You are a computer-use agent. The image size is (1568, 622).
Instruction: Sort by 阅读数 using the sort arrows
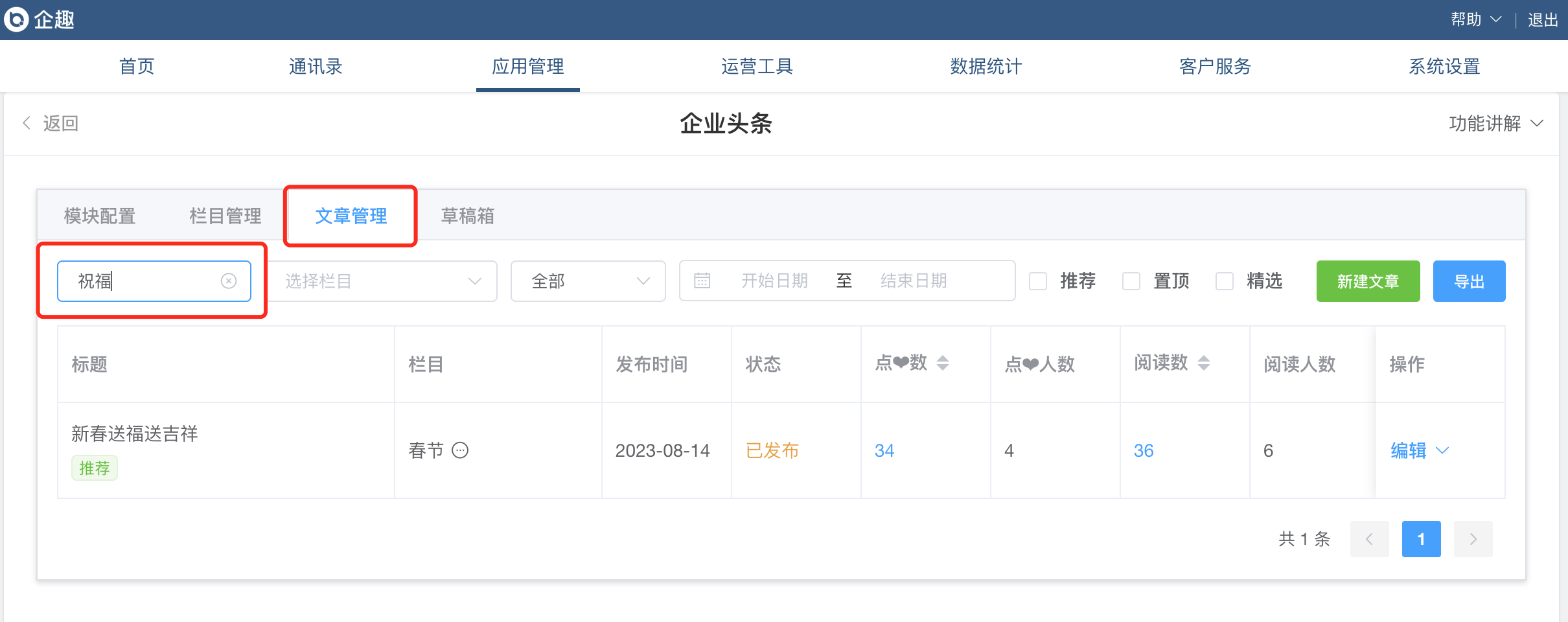[1203, 363]
